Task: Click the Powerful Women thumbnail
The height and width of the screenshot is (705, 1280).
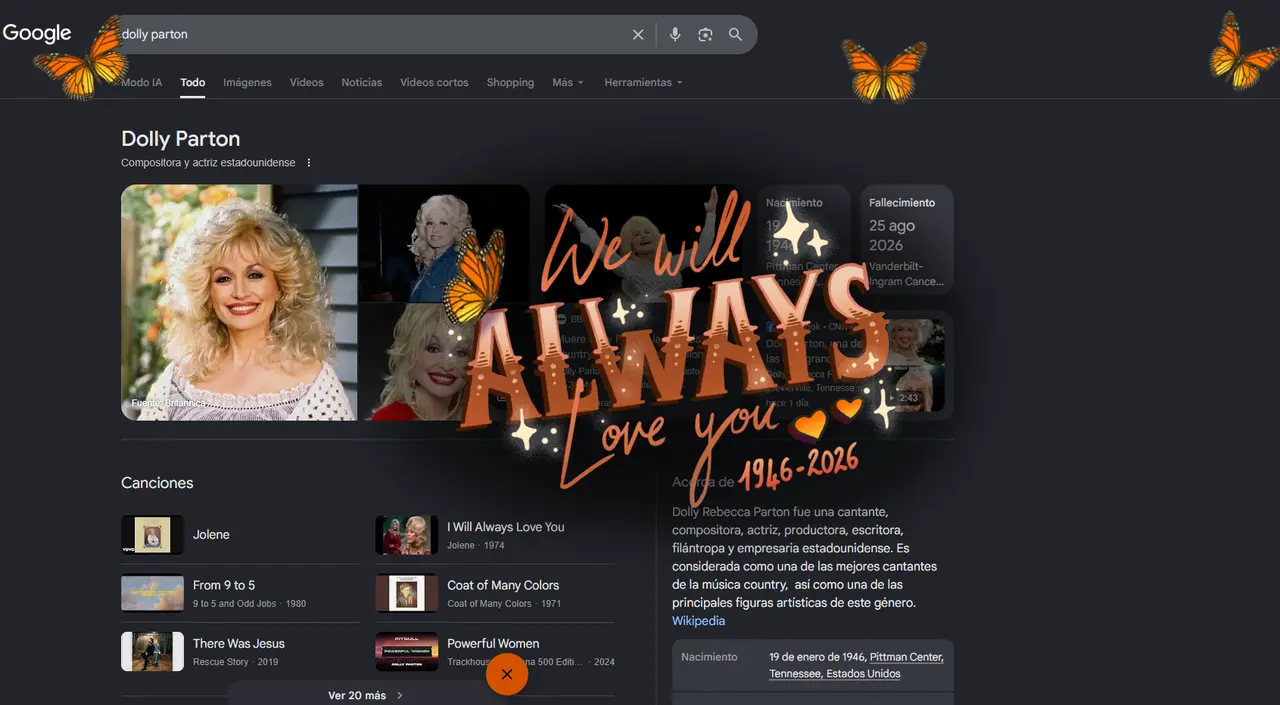Action: (x=407, y=651)
